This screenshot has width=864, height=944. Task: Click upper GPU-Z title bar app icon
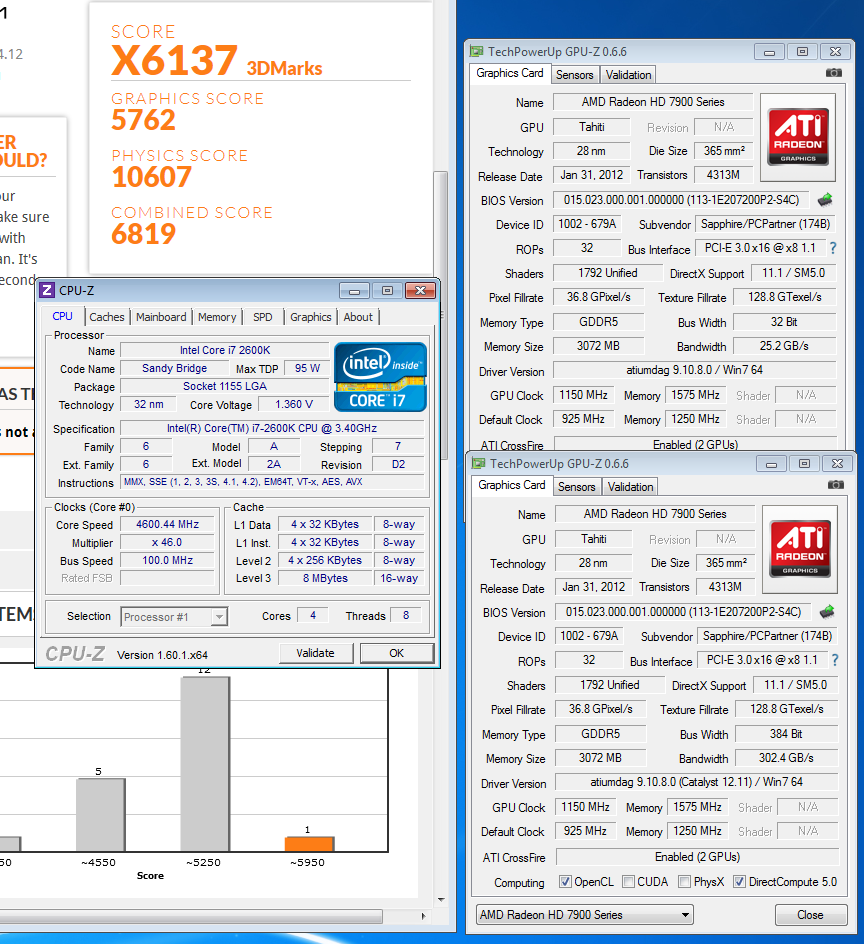[x=477, y=52]
